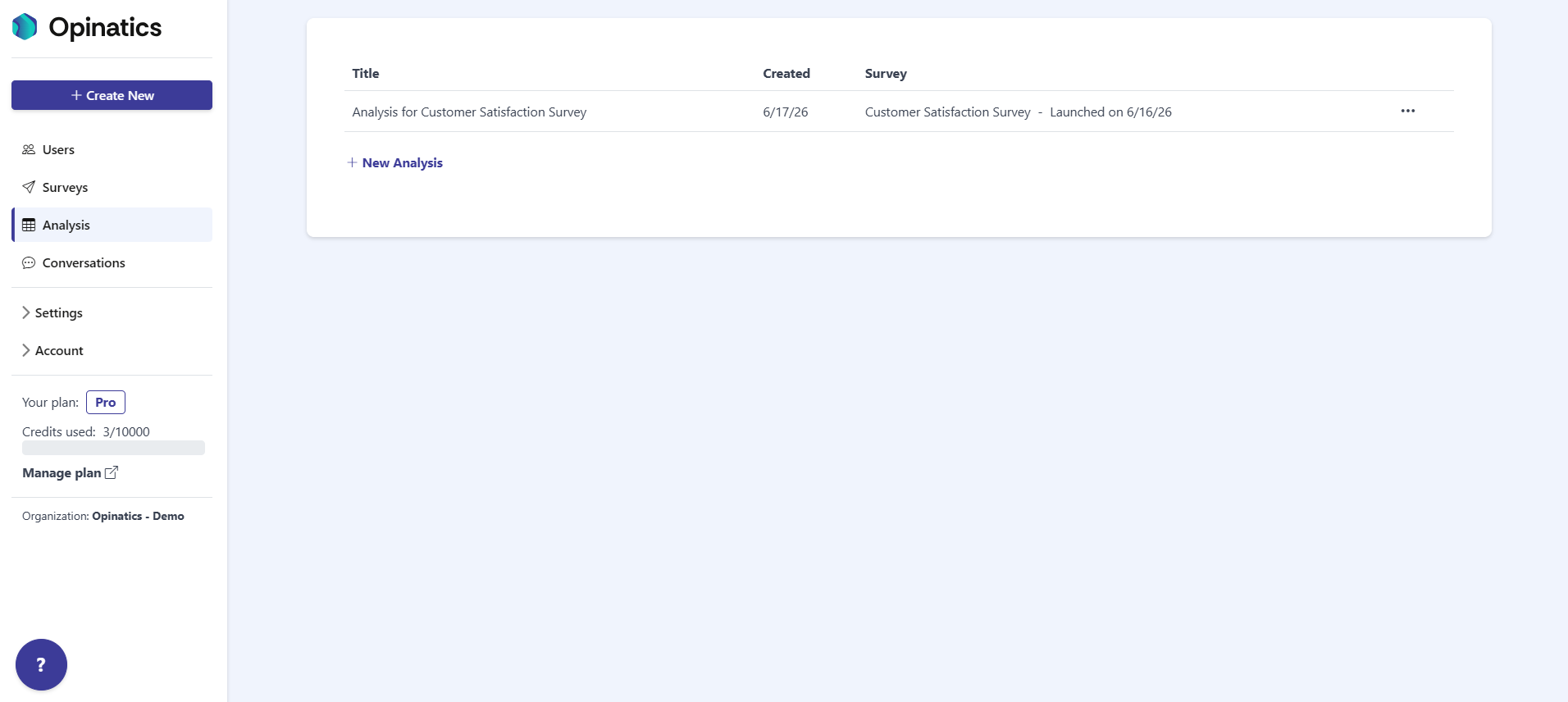Viewport: 1568px width, 702px height.
Task: Open the help question mark button
Action: (41, 664)
